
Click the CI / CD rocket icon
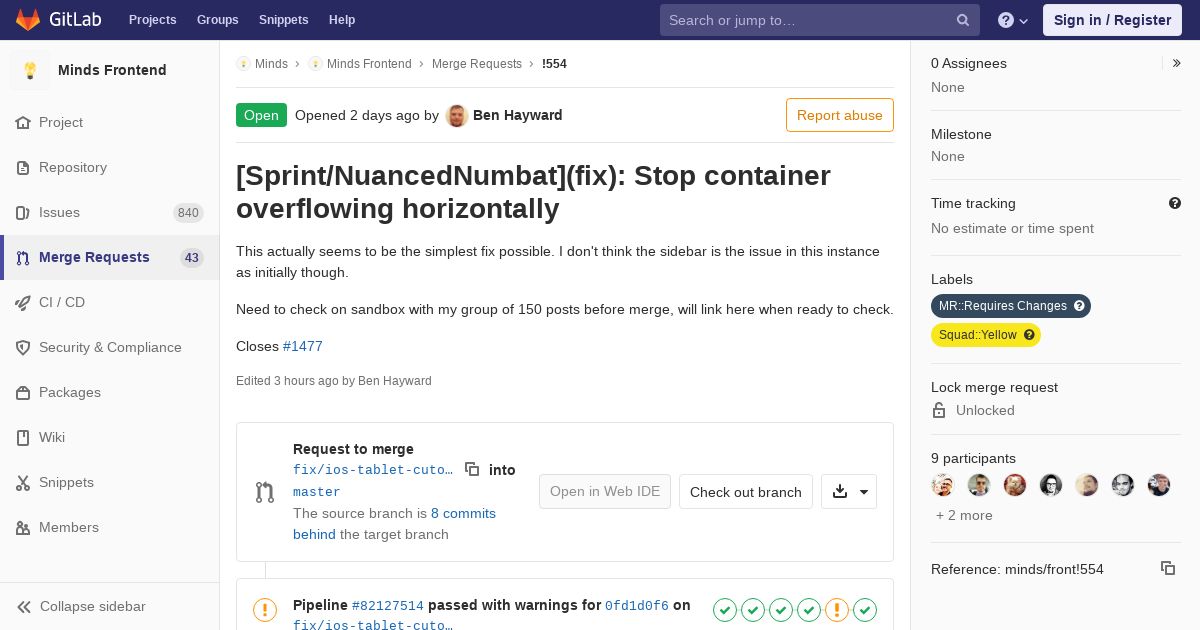click(x=23, y=303)
